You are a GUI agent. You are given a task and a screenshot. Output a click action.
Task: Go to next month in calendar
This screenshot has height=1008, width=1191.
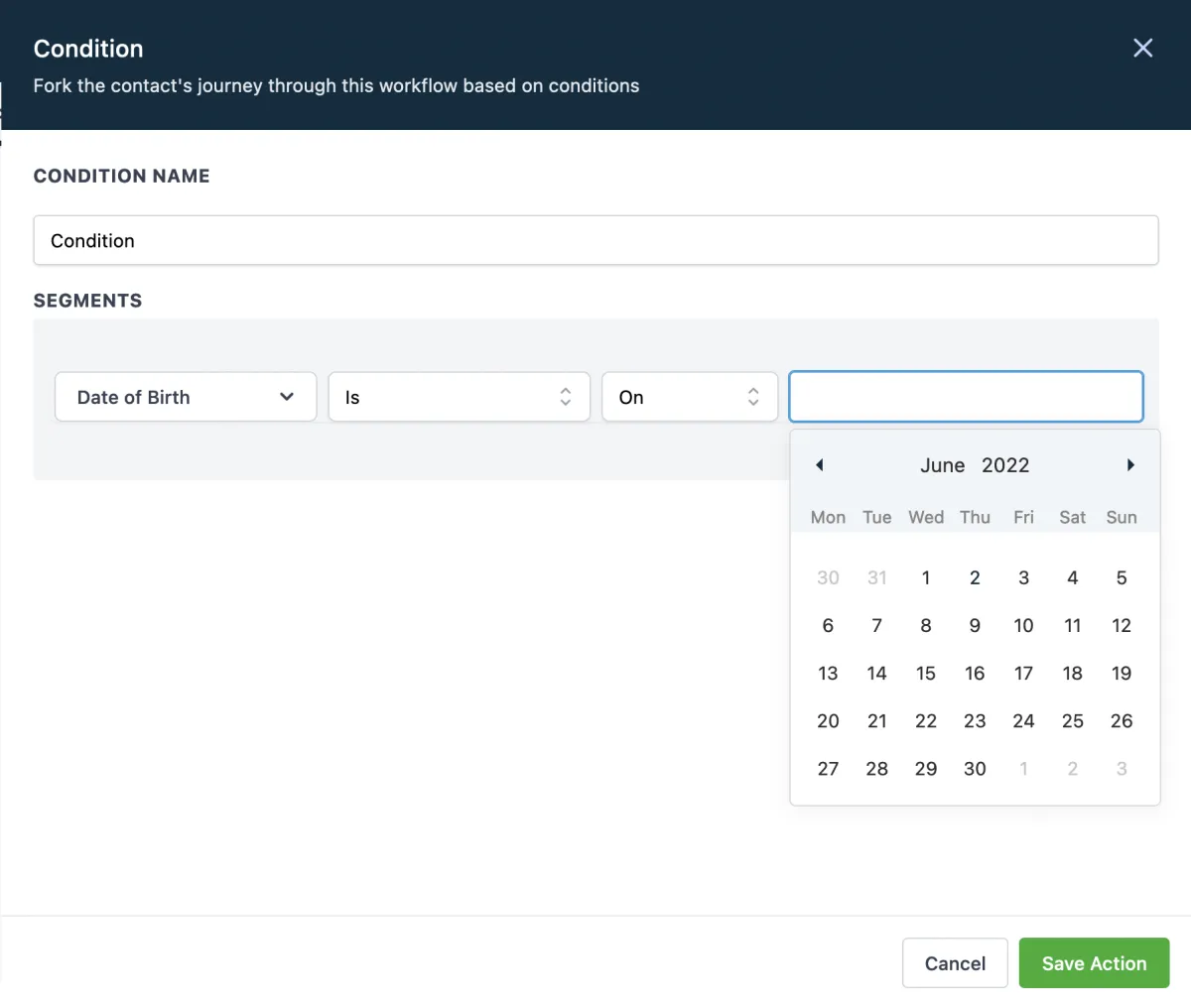click(1130, 465)
